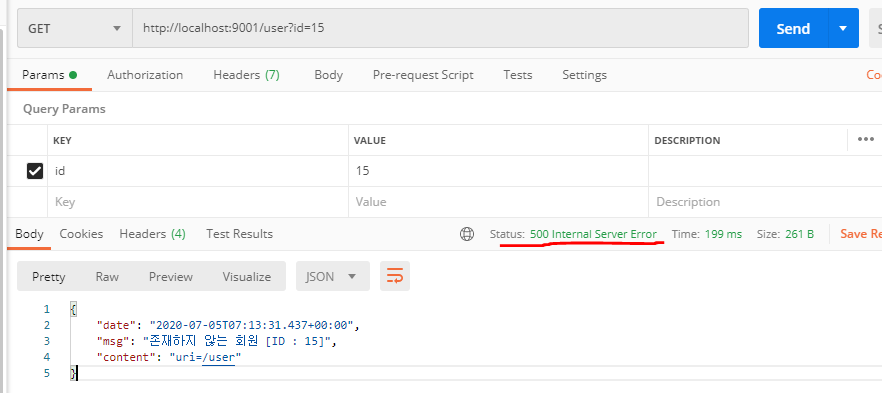
Task: Open the params table more options ellipsis
Action: click(866, 139)
